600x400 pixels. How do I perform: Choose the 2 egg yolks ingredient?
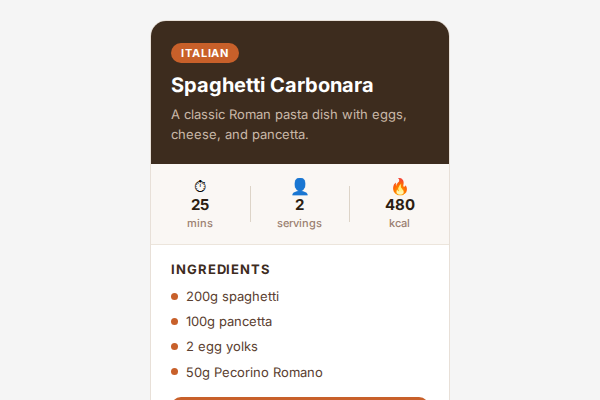[222, 347]
